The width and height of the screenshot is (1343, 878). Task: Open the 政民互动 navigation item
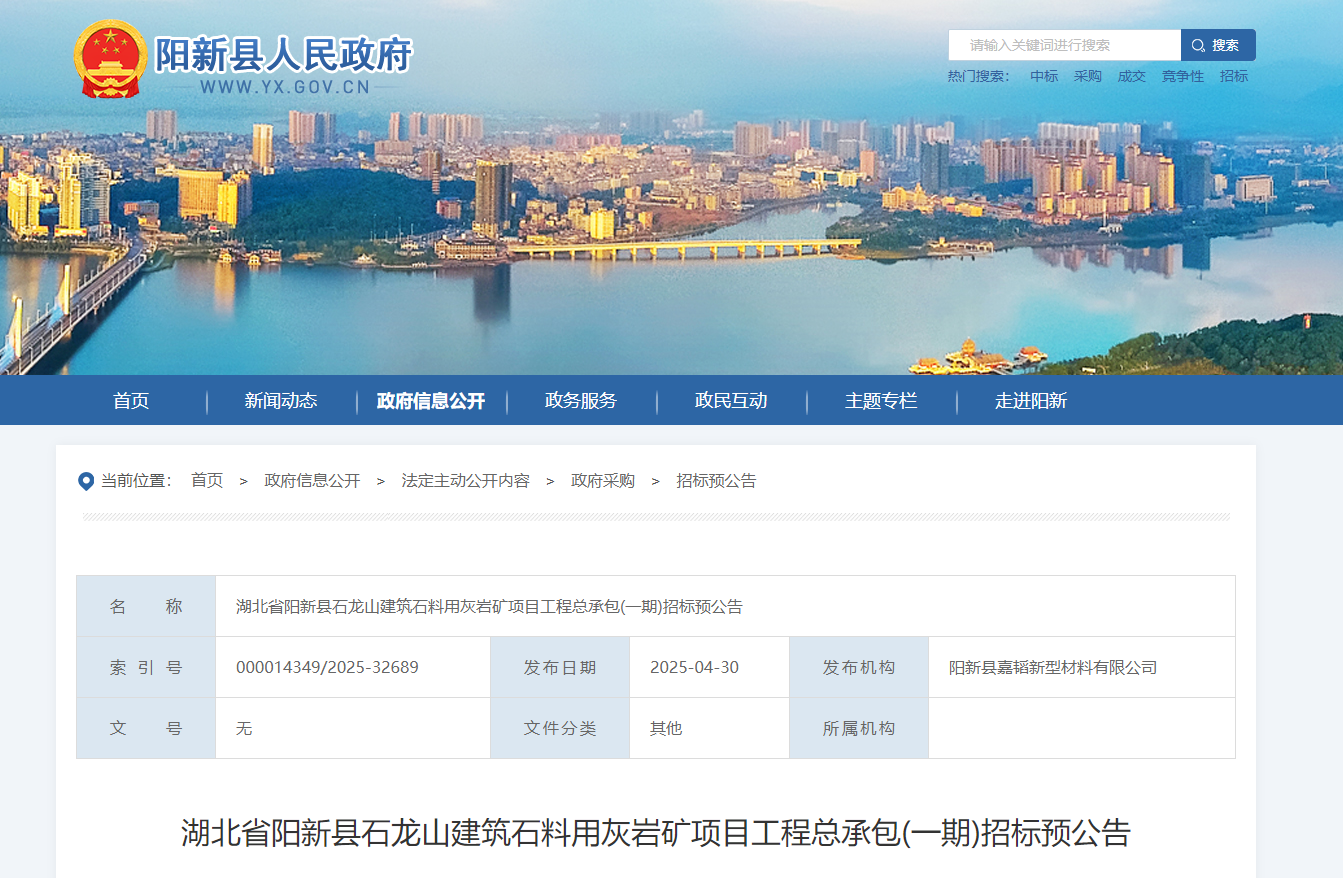(731, 401)
